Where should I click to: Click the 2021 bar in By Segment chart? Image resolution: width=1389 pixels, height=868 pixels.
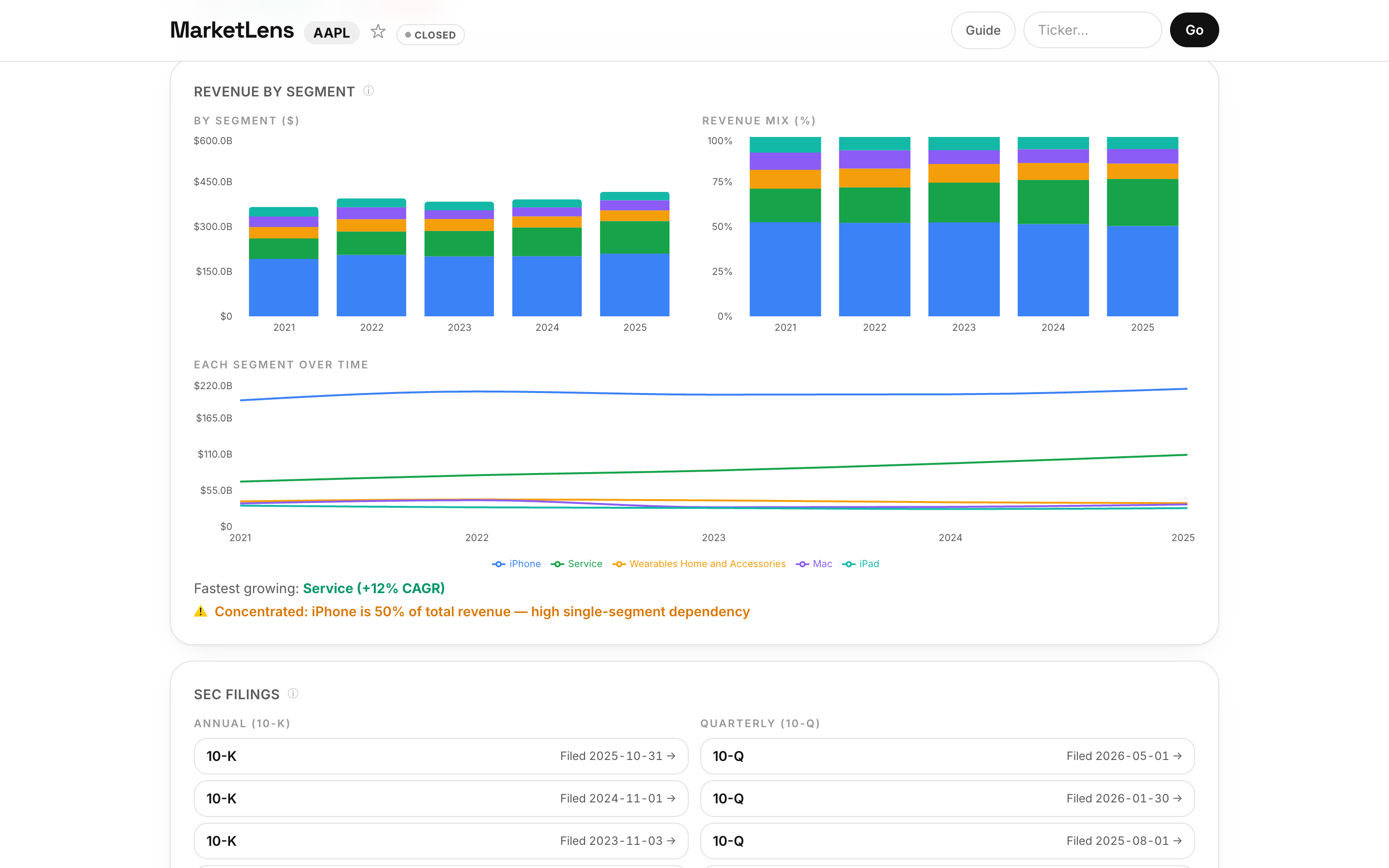tap(284, 262)
